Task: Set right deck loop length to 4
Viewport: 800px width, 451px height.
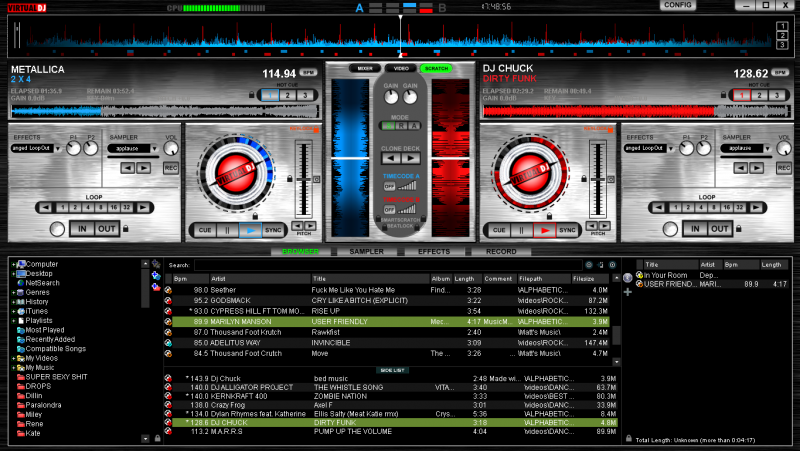Action: pyautogui.click(x=701, y=208)
